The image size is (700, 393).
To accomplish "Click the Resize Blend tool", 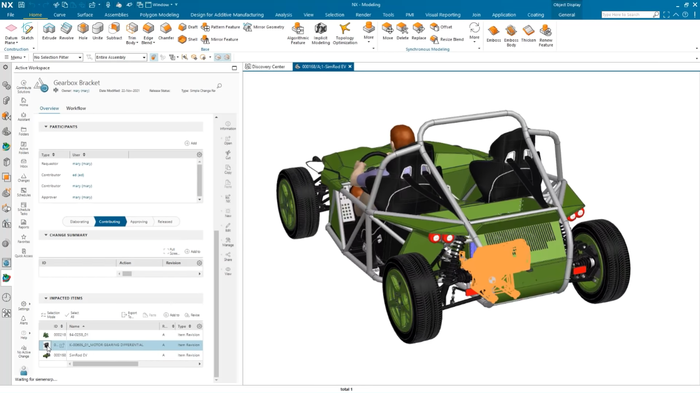I will tap(447, 39).
